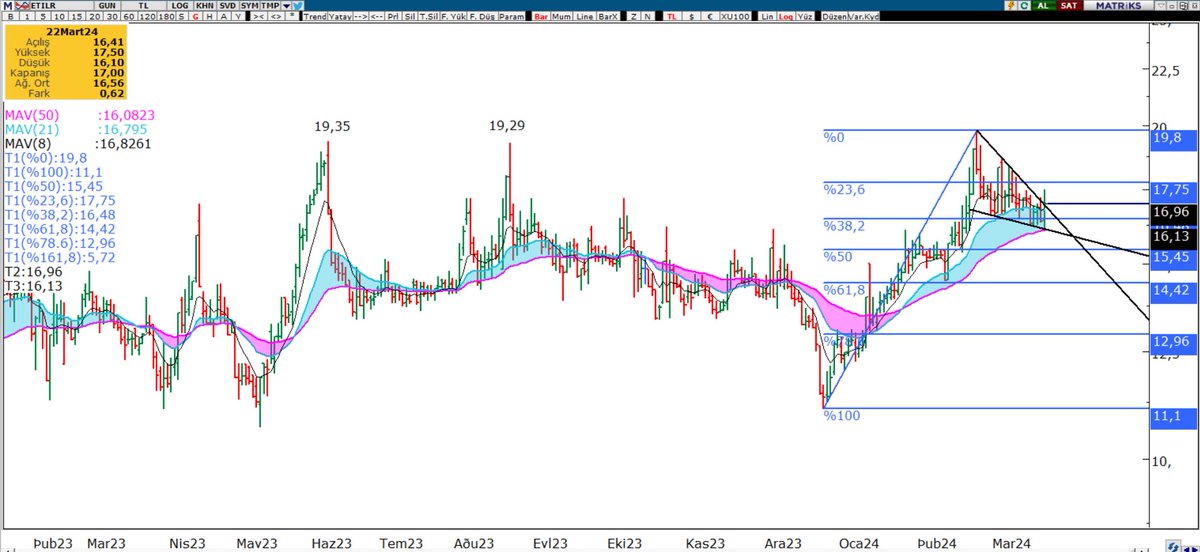Set price currency to TL in toolbar
This screenshot has height=552, width=1200.
[x=672, y=17]
